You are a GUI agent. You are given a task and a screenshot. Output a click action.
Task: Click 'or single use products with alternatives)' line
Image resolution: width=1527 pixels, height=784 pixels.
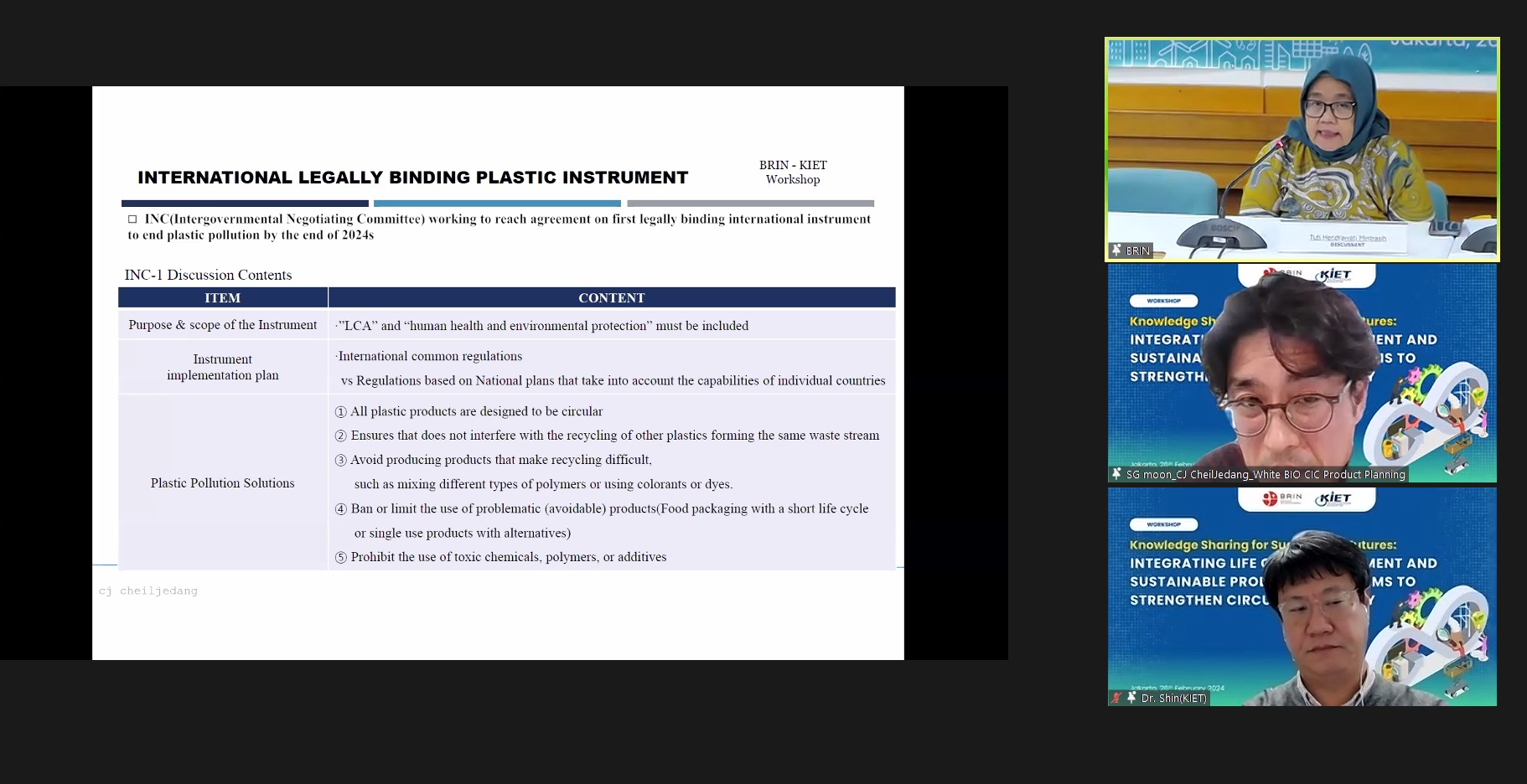coord(462,533)
